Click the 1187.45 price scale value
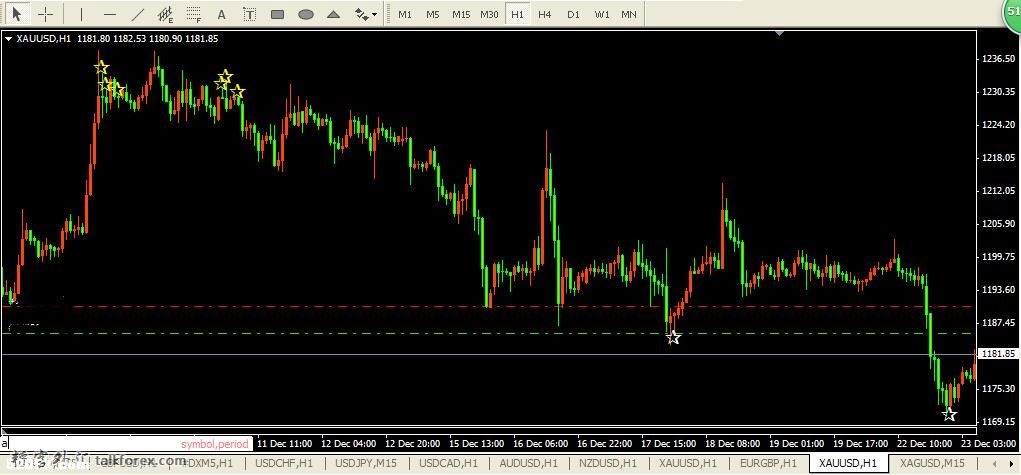The image size is (1021, 475). pos(998,323)
